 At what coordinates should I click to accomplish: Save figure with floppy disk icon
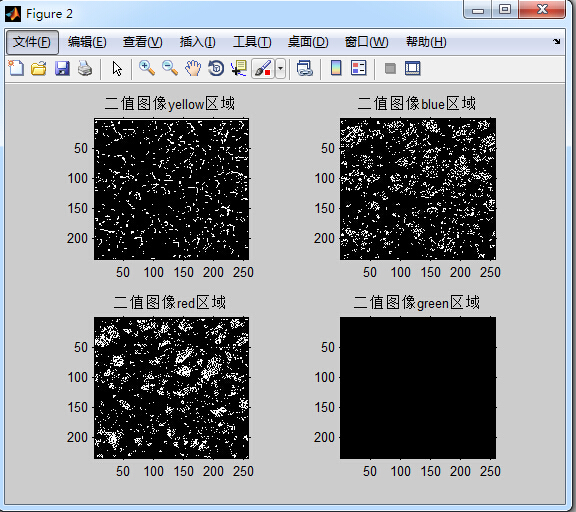click(62, 68)
